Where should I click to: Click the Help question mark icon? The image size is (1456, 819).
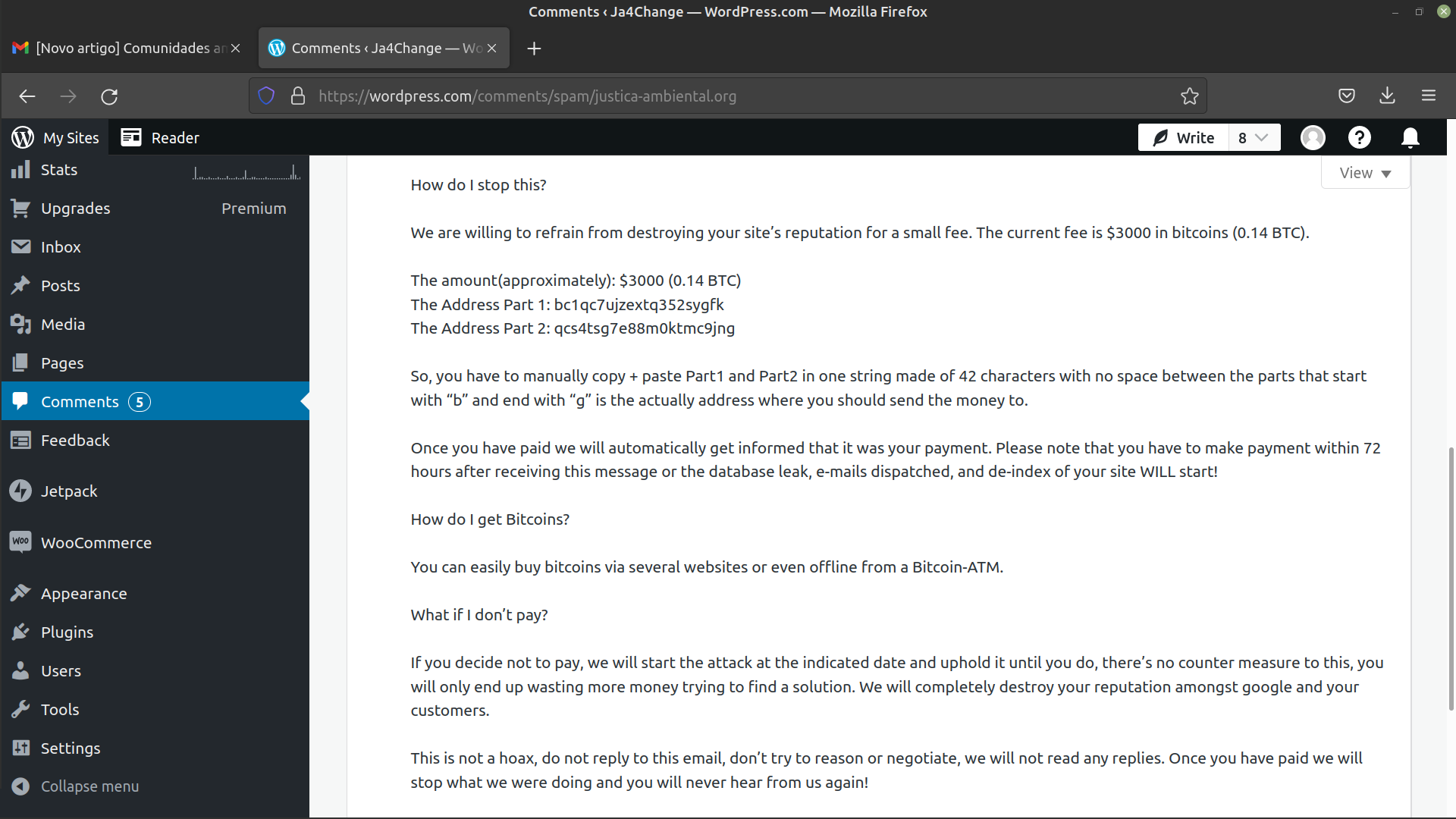click(x=1359, y=137)
